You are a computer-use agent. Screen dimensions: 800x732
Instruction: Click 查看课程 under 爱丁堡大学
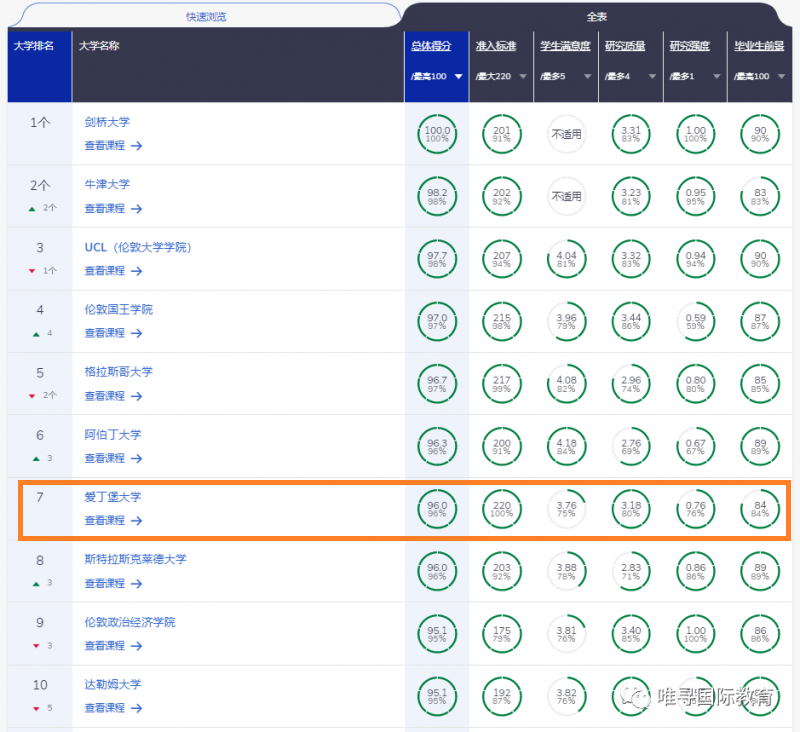113,520
